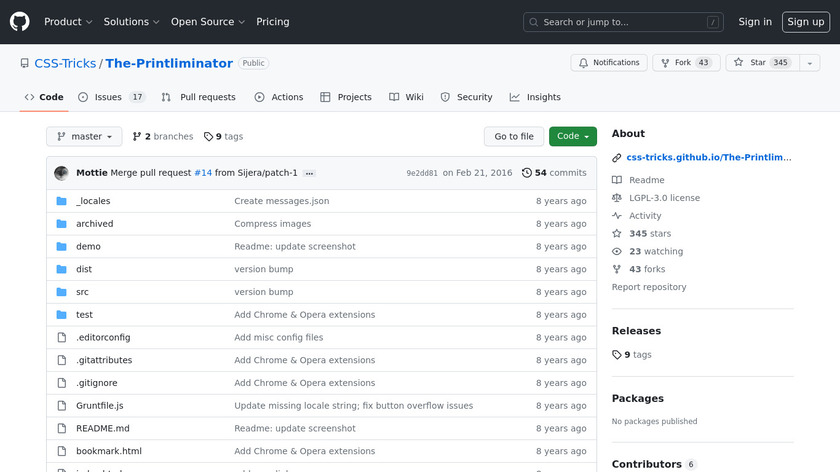
Task: Click the Go to file button
Action: (514, 137)
